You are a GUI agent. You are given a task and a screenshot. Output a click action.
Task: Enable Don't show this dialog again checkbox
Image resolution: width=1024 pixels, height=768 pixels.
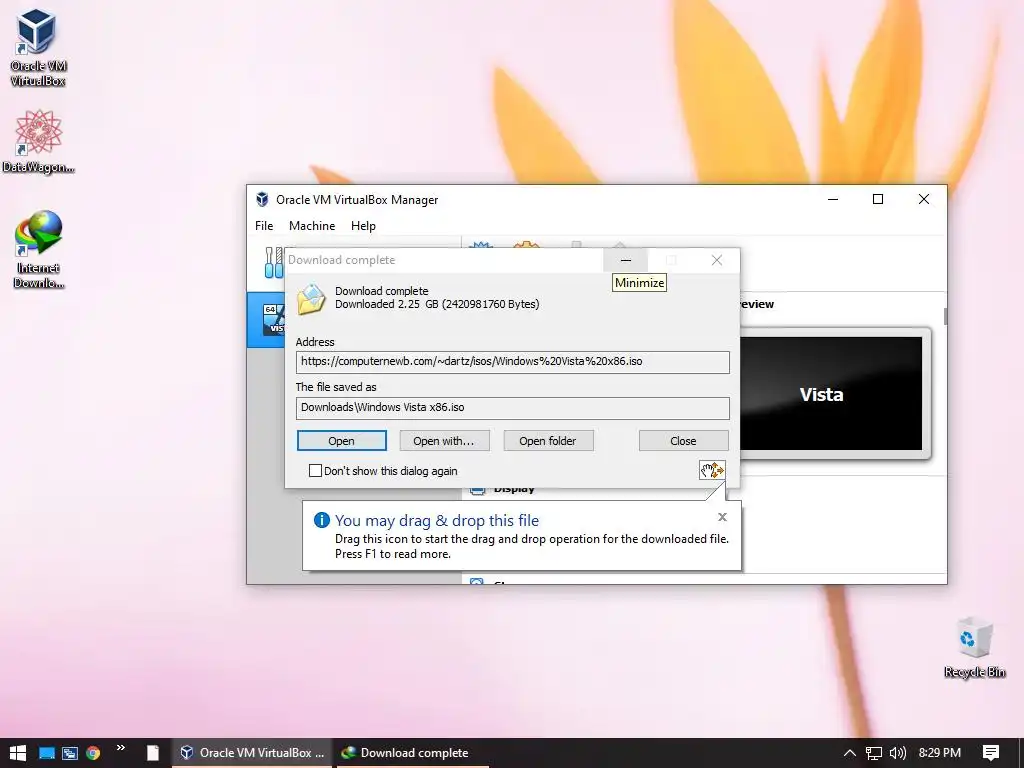tap(315, 470)
